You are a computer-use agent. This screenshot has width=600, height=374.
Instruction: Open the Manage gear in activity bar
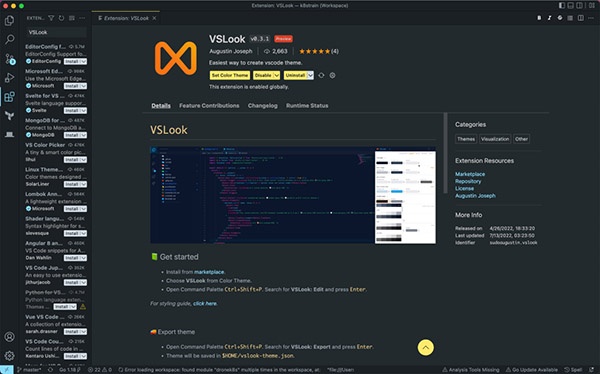point(10,356)
